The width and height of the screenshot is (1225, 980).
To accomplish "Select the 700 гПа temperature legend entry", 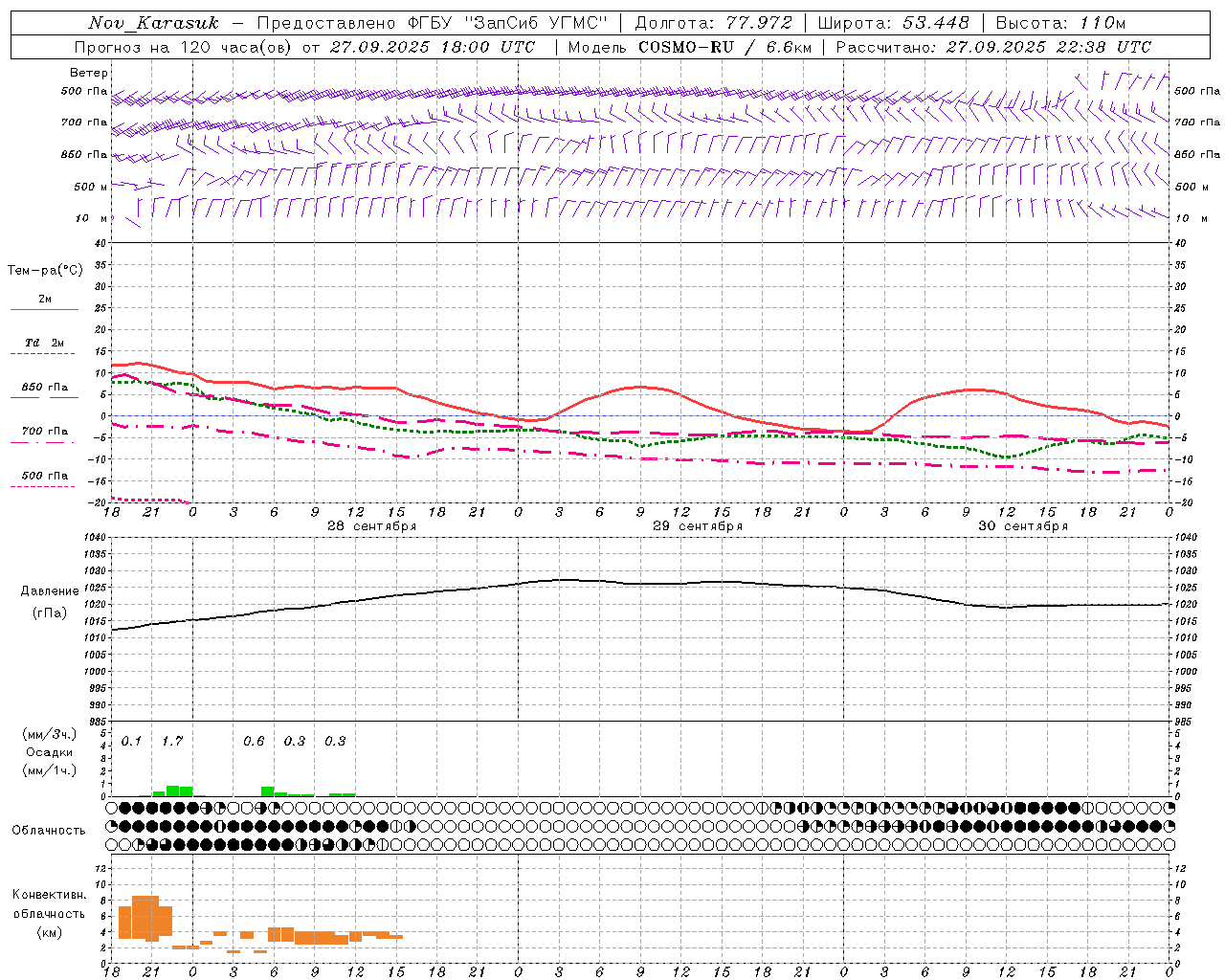I will point(45,432).
